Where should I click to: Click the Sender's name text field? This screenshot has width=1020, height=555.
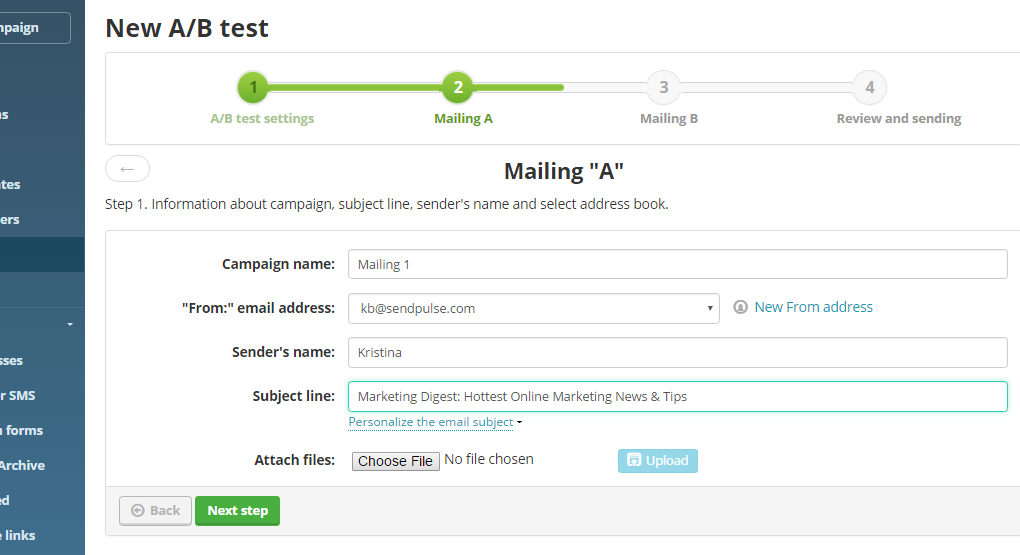(677, 352)
